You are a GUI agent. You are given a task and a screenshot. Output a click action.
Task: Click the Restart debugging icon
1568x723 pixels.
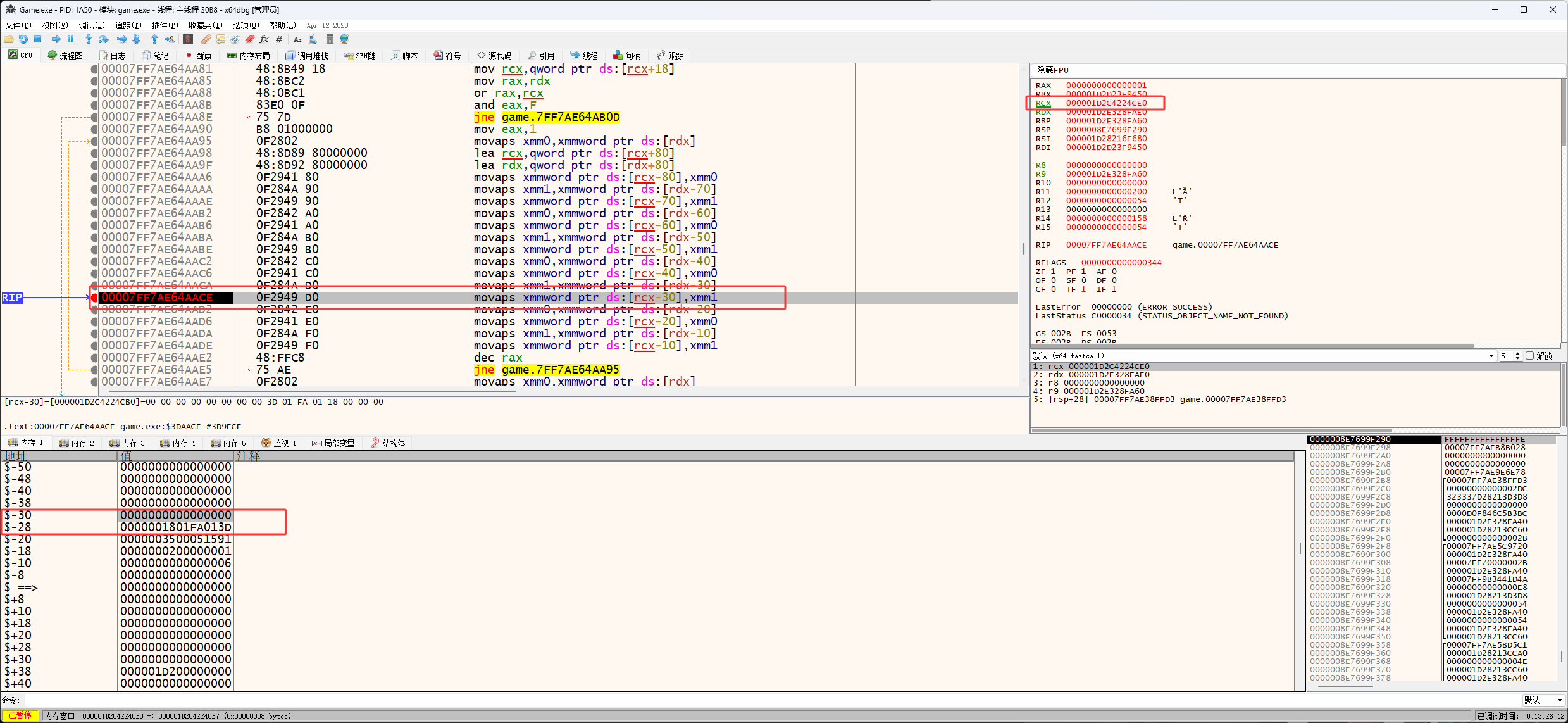(x=23, y=39)
